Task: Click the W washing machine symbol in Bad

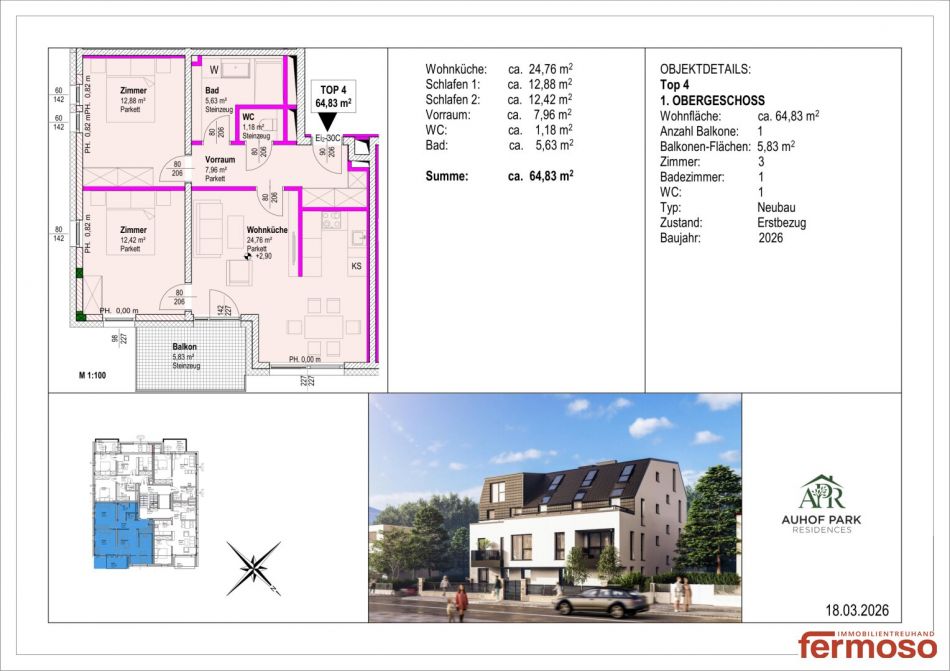Action: (x=214, y=70)
